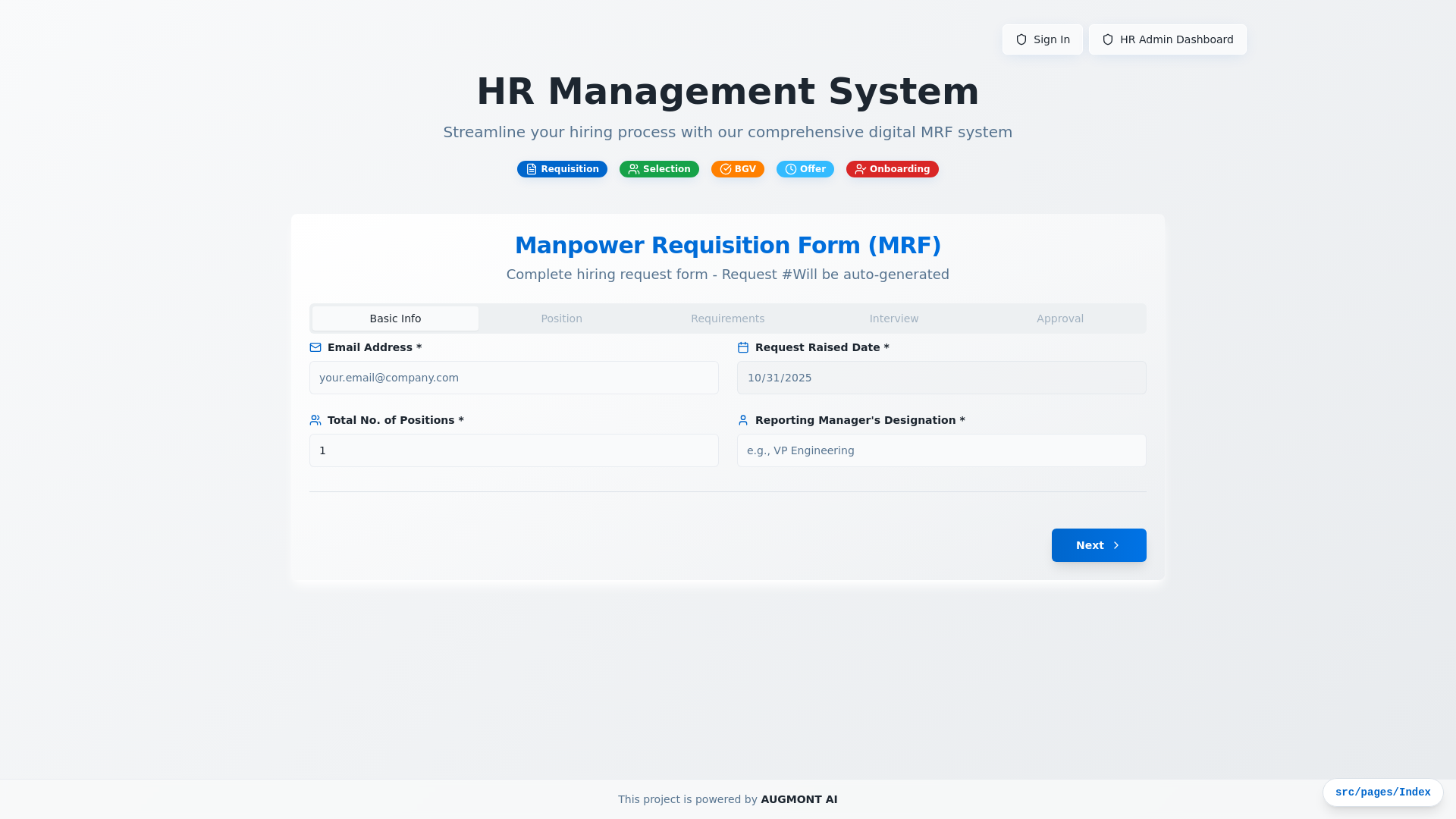Screen dimensions: 1456x819
Task: Click the Total No. of Positions field
Action: [x=514, y=450]
